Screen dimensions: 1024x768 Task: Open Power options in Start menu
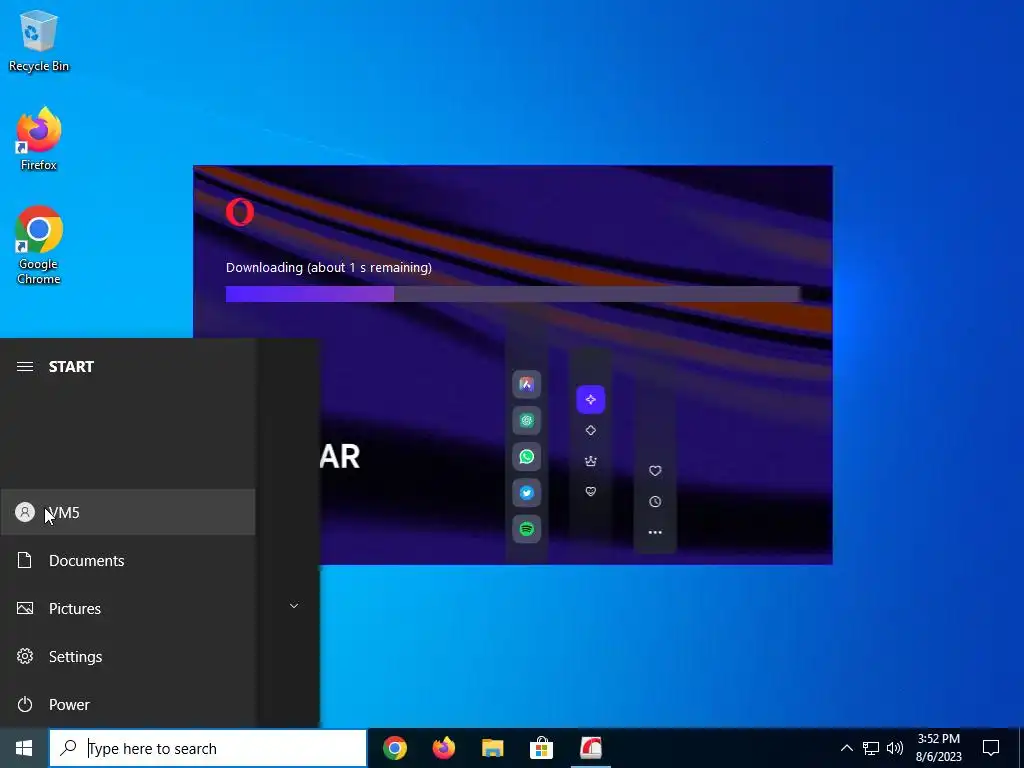(127, 705)
